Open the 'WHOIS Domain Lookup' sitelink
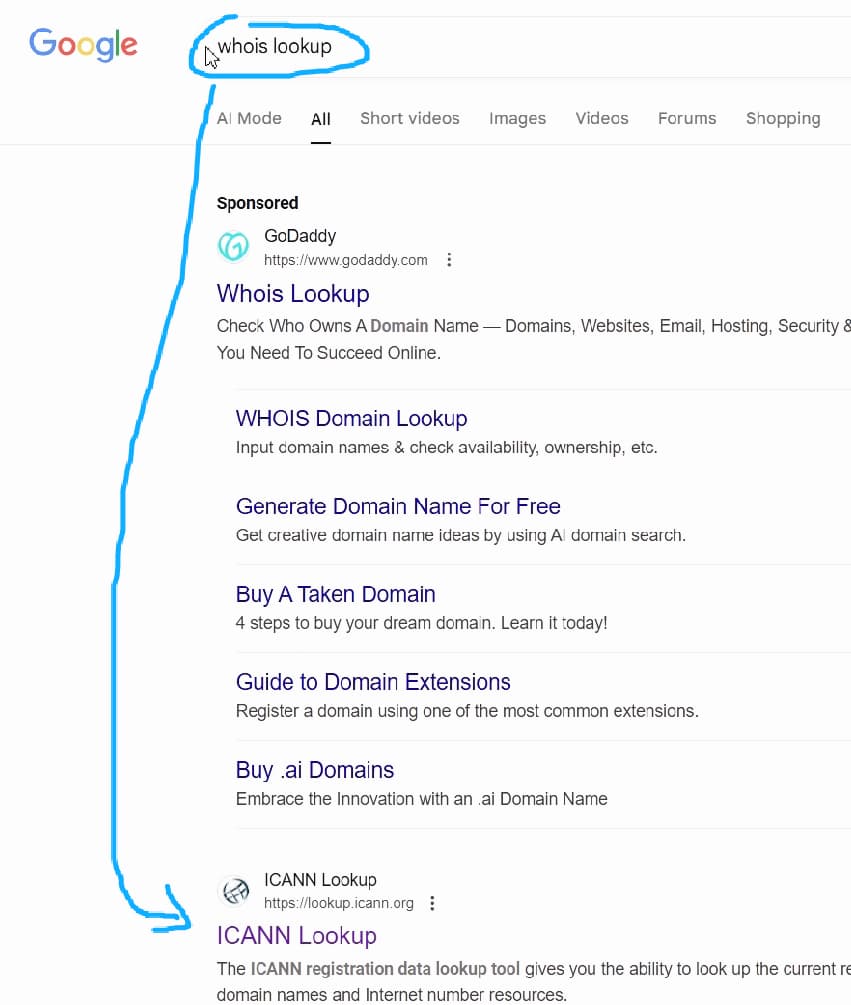The image size is (851, 1005). [351, 419]
